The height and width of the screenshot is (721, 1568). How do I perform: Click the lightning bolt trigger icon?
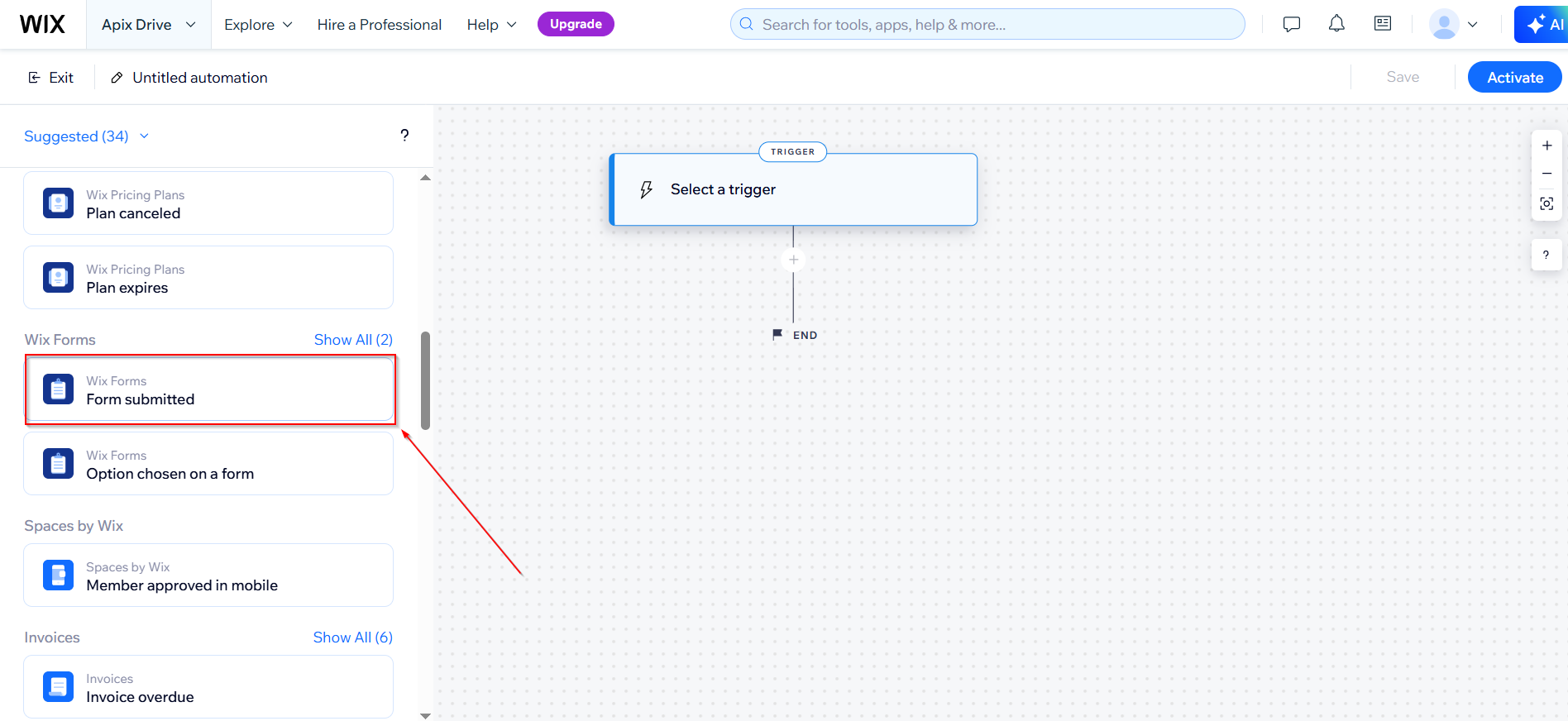pyautogui.click(x=647, y=189)
